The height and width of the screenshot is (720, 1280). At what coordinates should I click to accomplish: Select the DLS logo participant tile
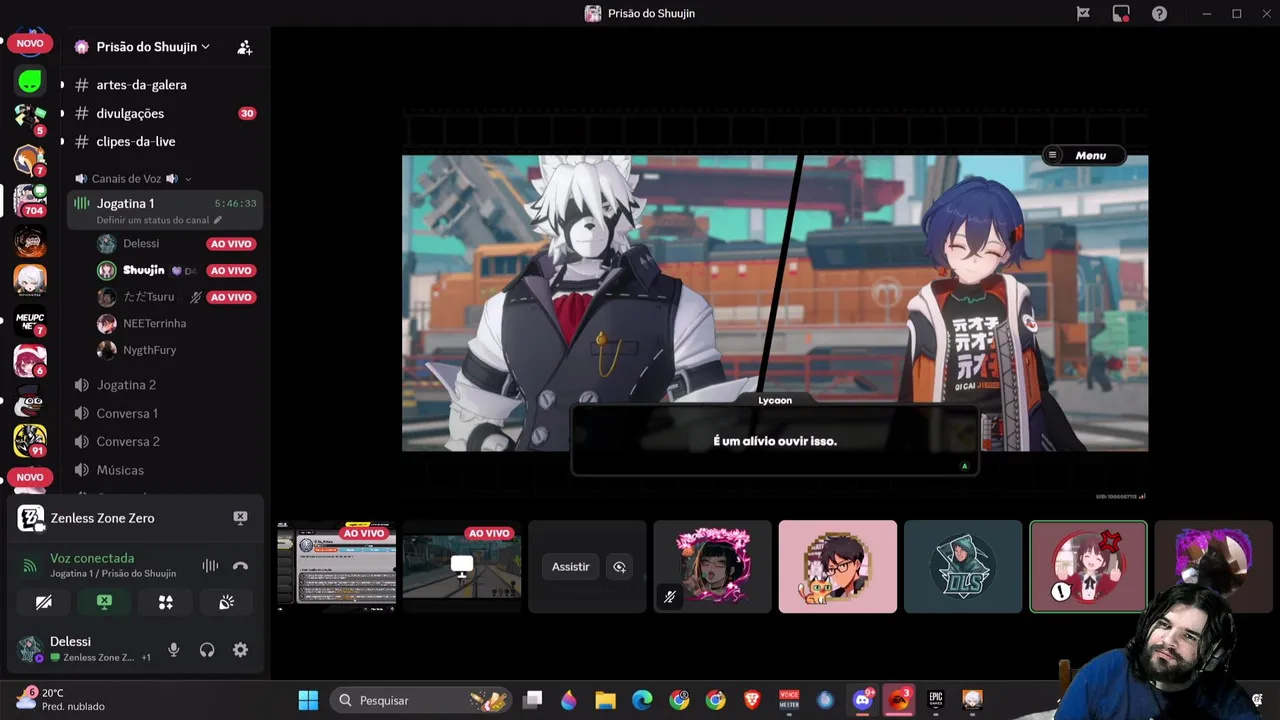963,566
